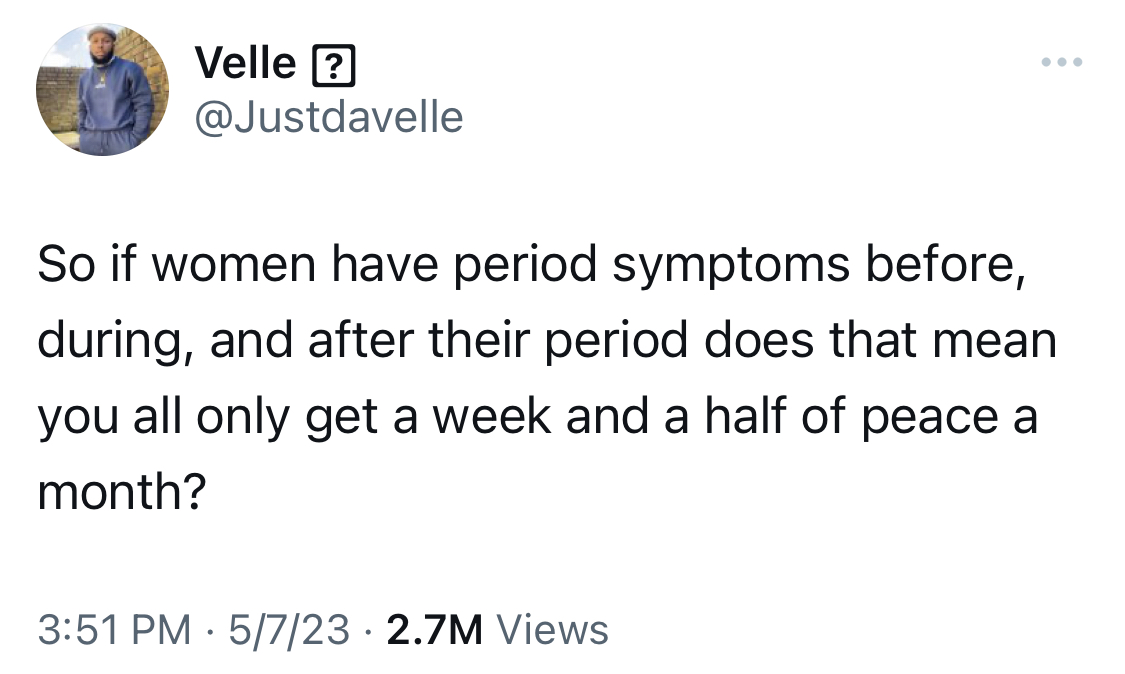The image size is (1125, 674).
Task: Click the tweet line beginning "you all only get"
Action: (537, 418)
